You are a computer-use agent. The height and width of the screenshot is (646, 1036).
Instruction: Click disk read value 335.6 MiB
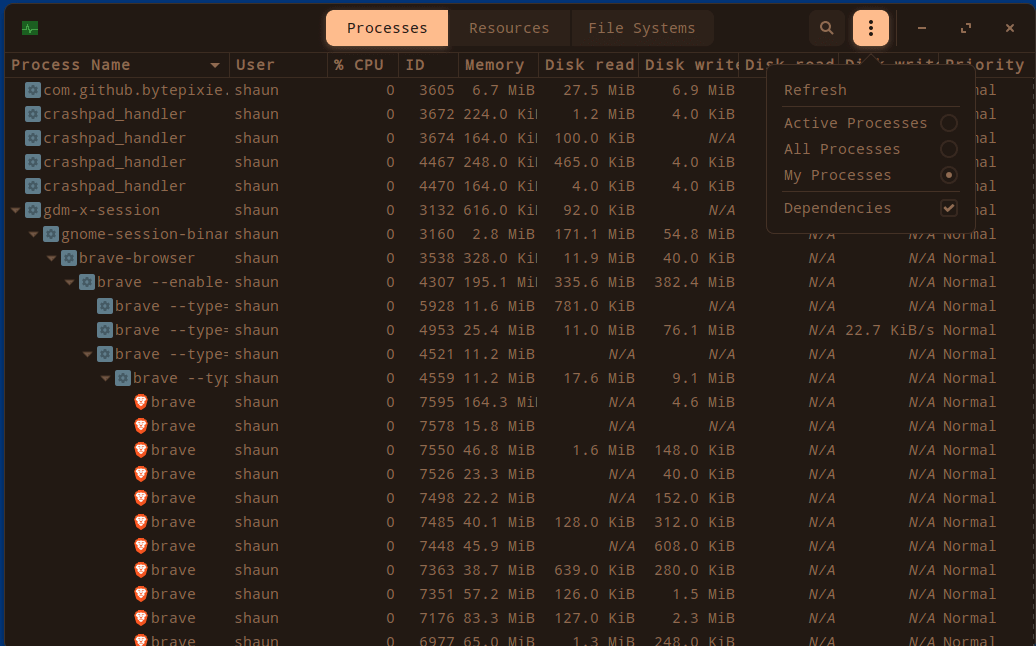(x=594, y=282)
